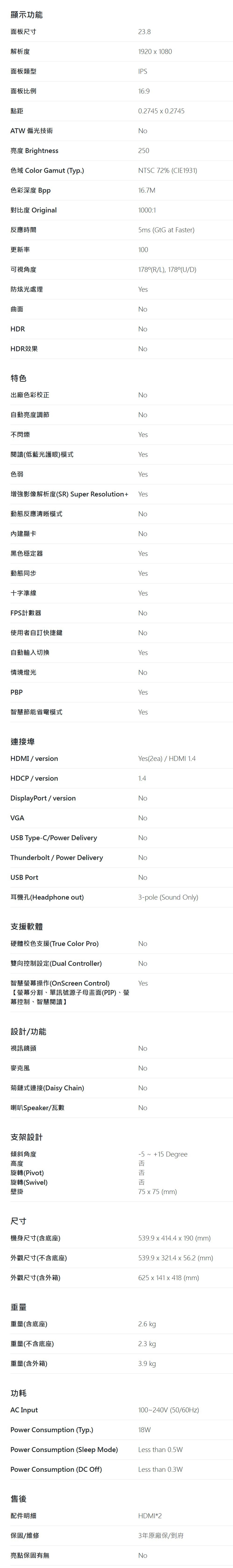This screenshot has height=1568, width=233.
Task: Select the 增強影像解析度(SR) Super Resolution+ label
Action: 69,494
